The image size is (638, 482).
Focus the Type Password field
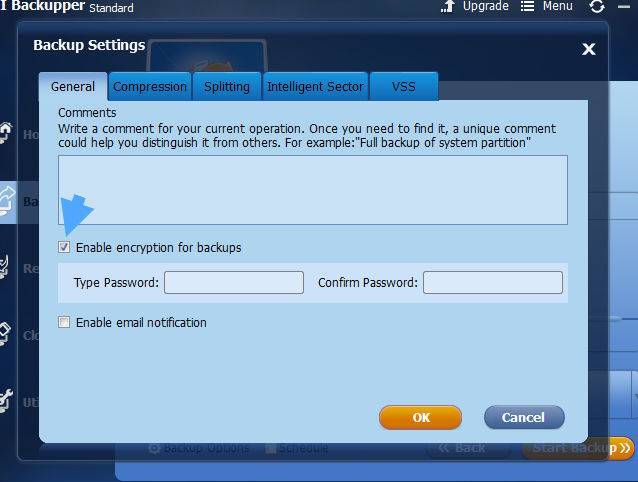[x=234, y=283]
